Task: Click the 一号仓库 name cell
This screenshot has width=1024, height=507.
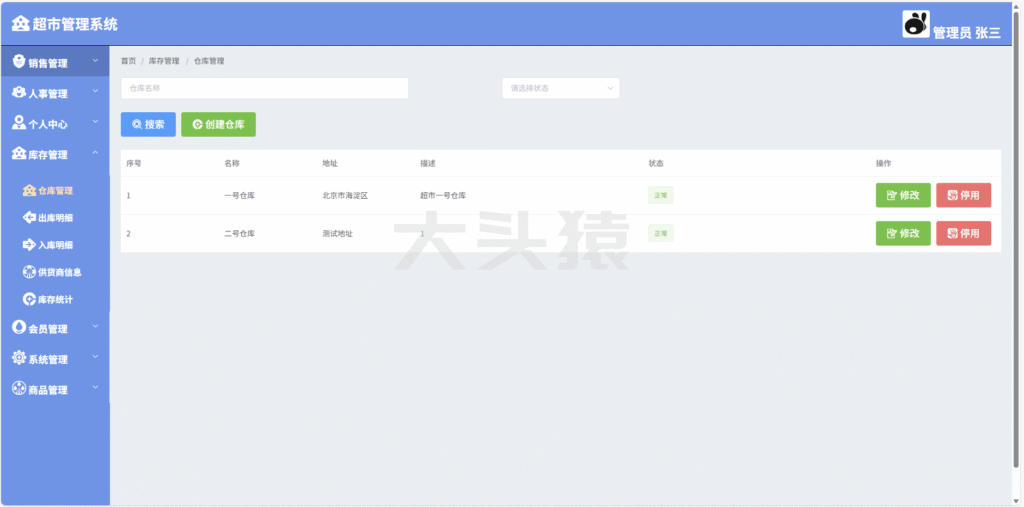Action: [x=240, y=195]
